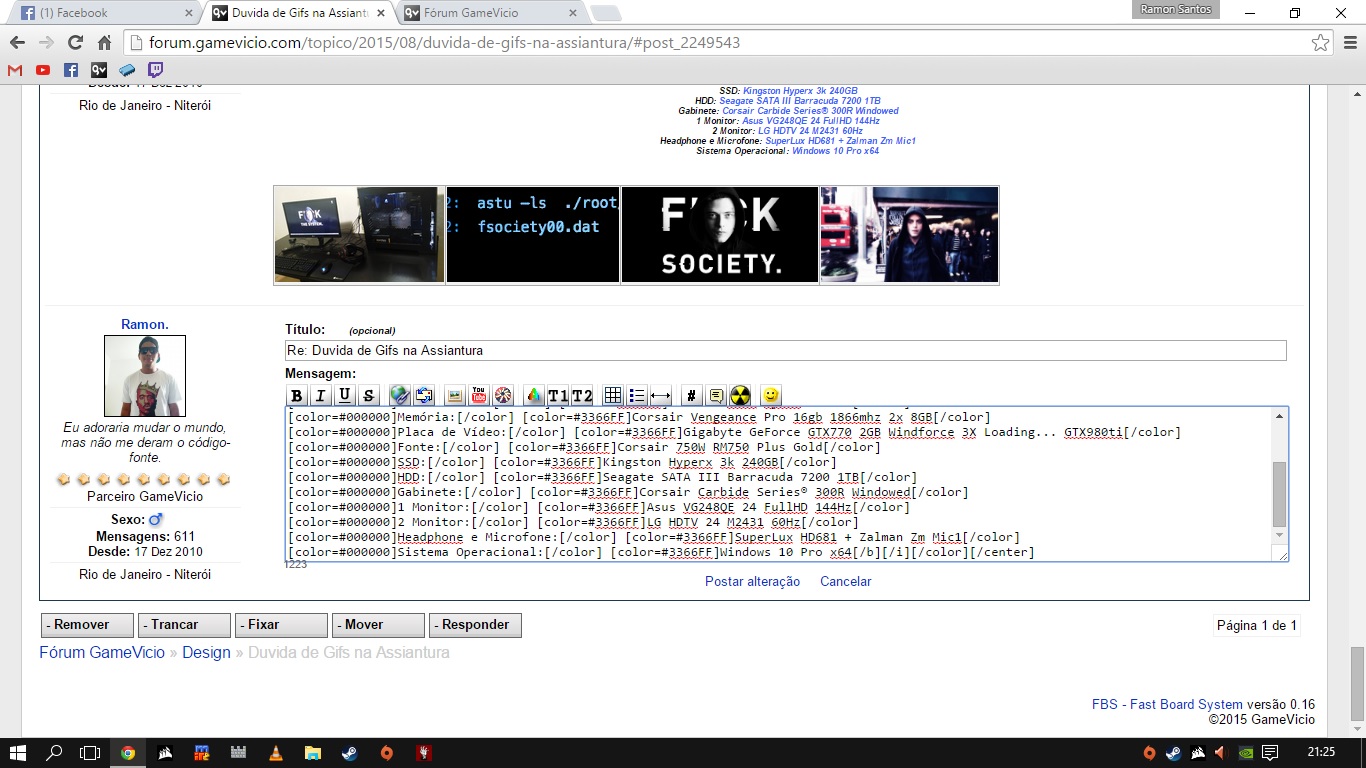
Task: Open fsociety00.dat terminal signature image
Action: (533, 235)
